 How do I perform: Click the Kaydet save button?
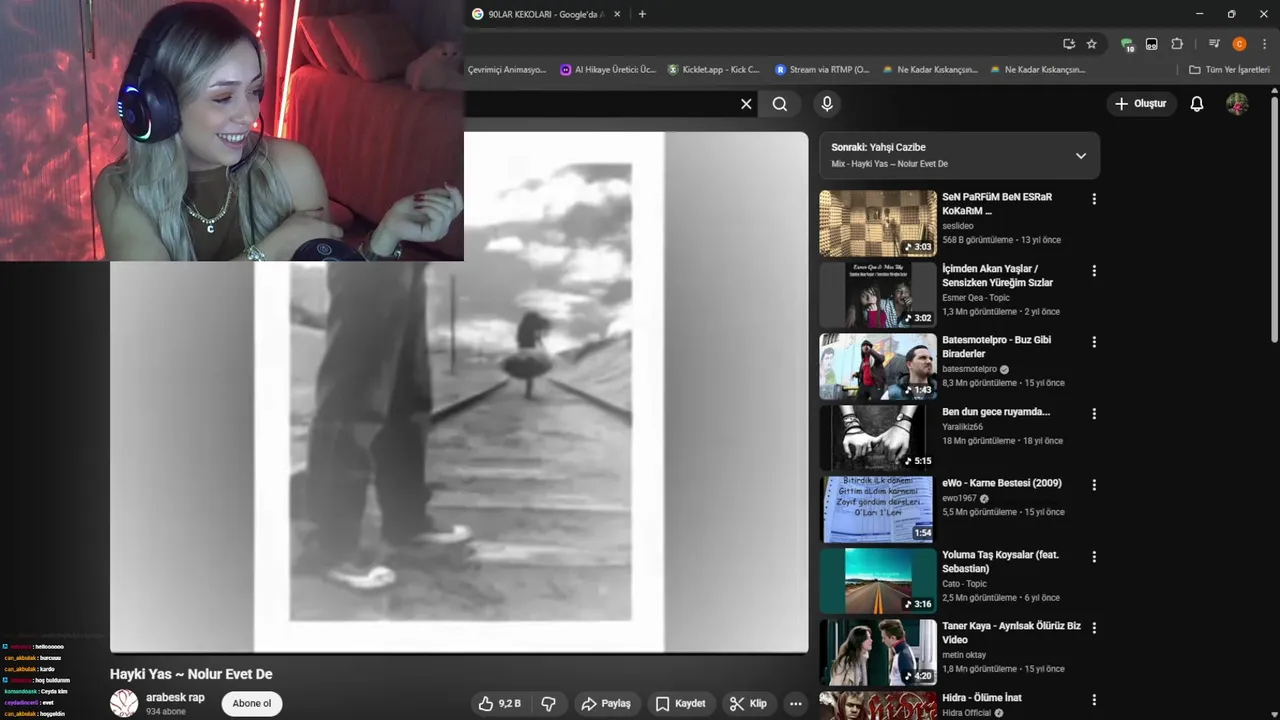pos(680,704)
